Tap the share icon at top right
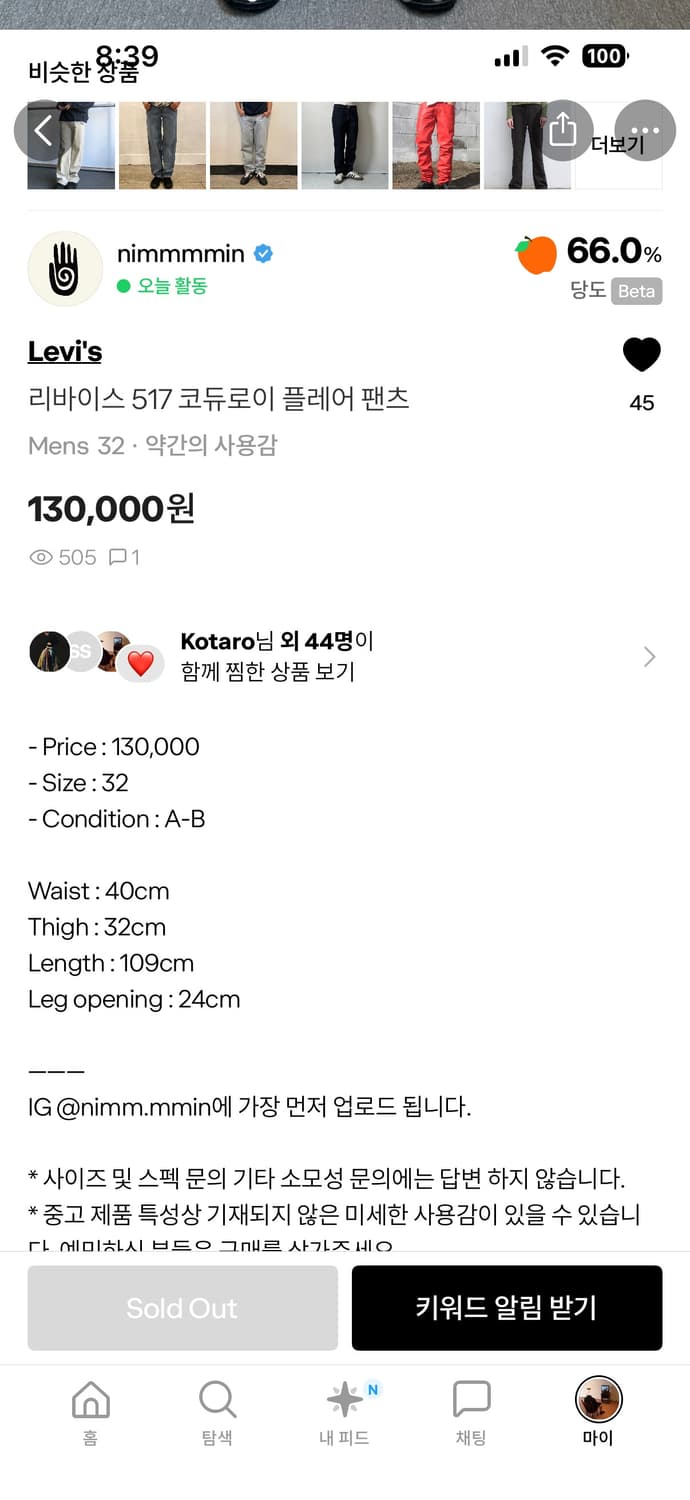The image size is (690, 1500). coord(565,129)
